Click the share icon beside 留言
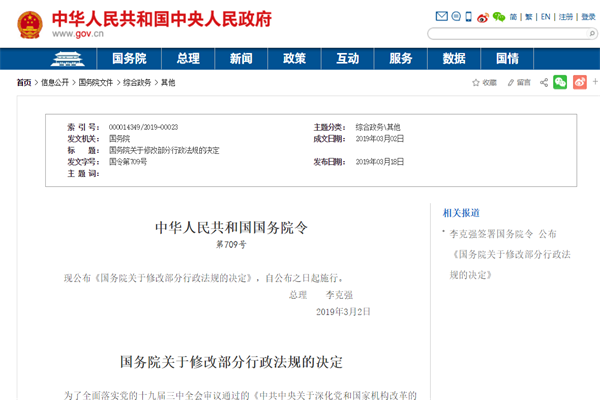The width and height of the screenshot is (600, 400). [x=544, y=82]
